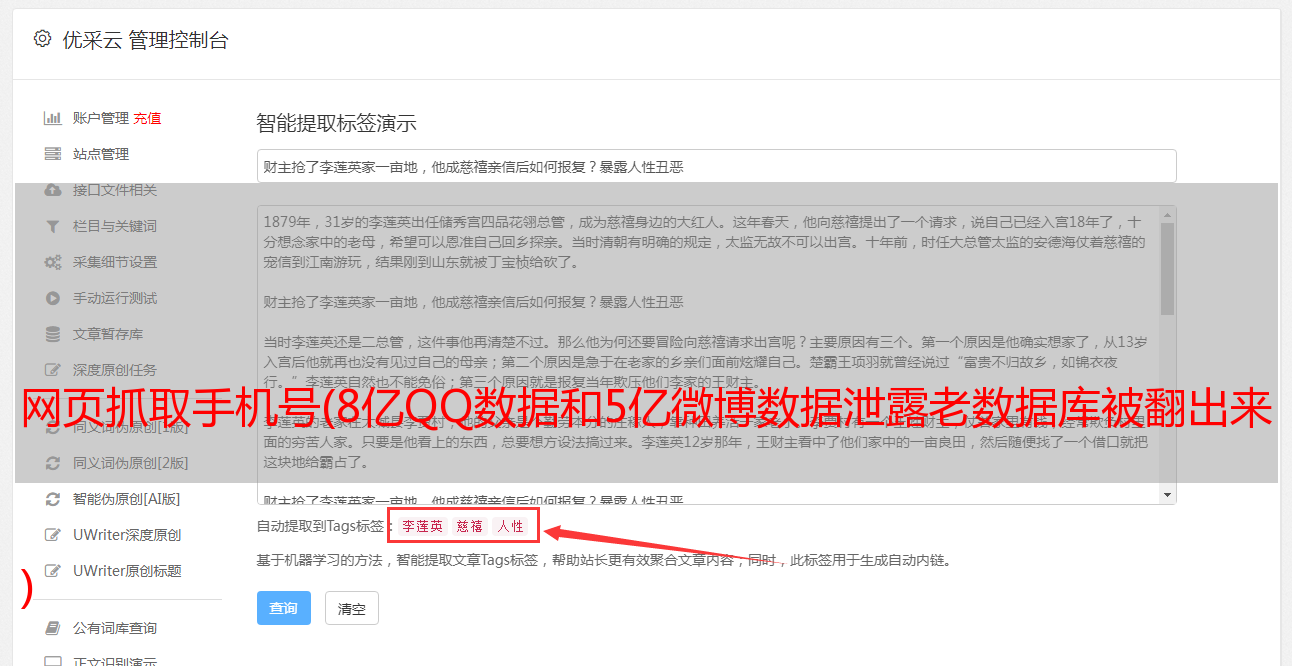Open the 公有词库查询 book icon

point(53,628)
